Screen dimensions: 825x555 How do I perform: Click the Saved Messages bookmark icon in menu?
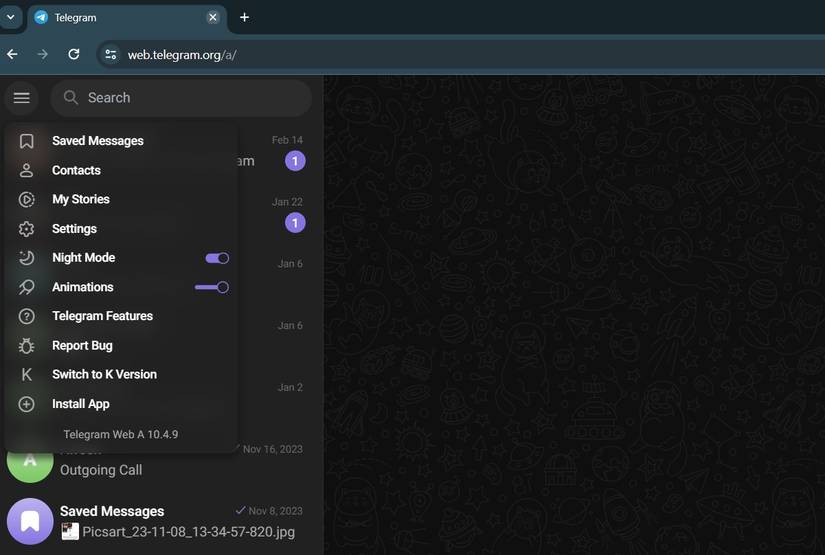(x=26, y=141)
